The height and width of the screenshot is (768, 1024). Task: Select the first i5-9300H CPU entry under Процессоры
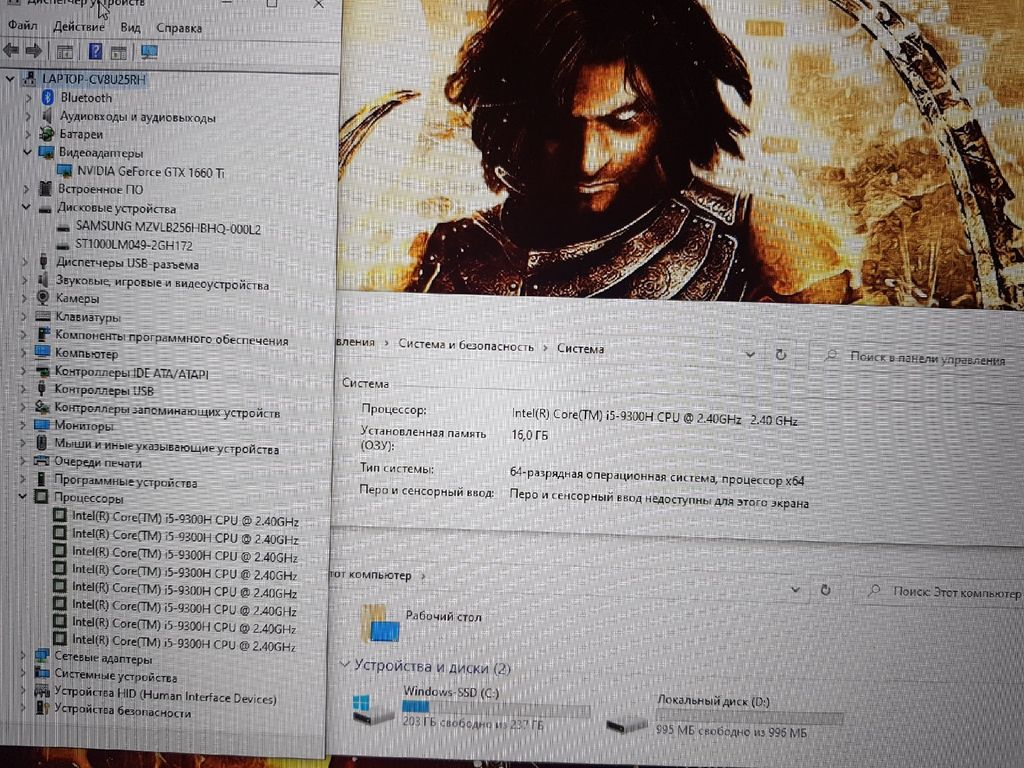(x=185, y=519)
